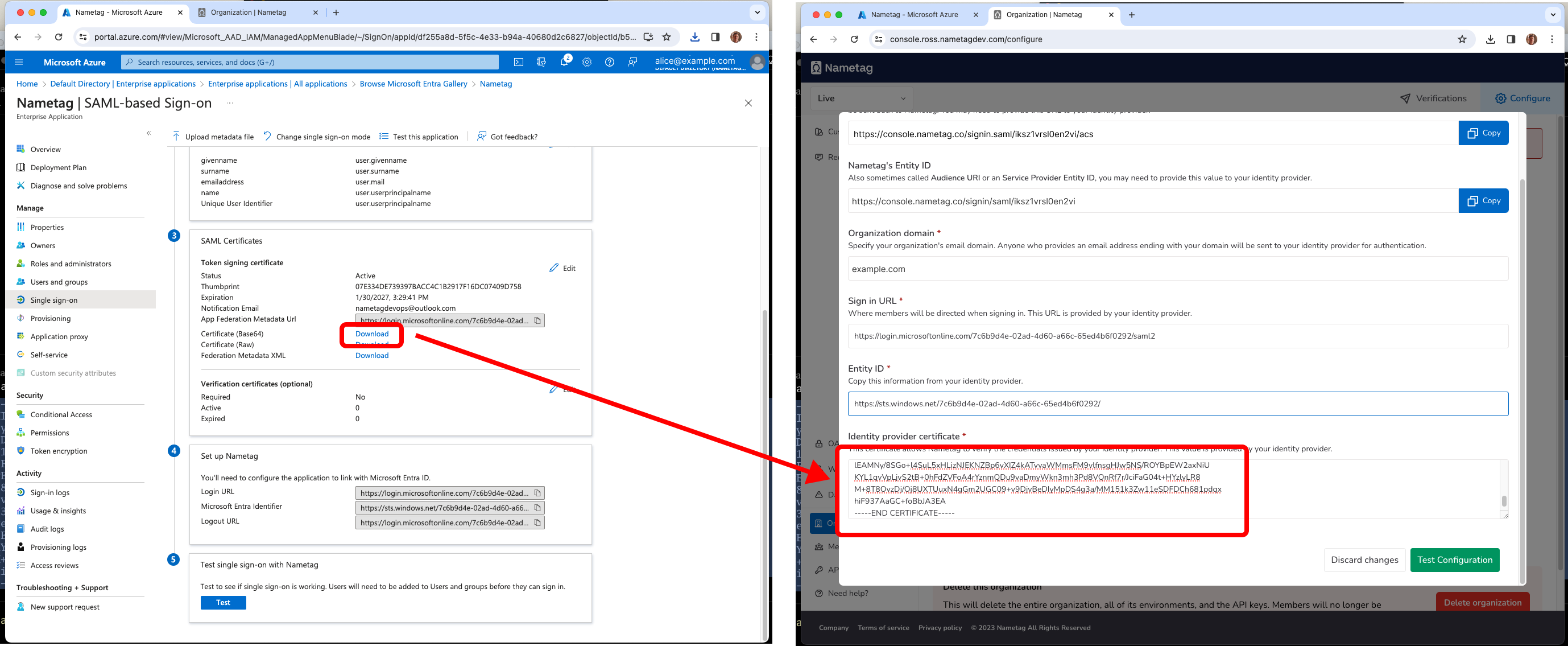Open Enterprise applications | All applications breadcrumb
The height and width of the screenshot is (646, 1568).
pos(278,84)
